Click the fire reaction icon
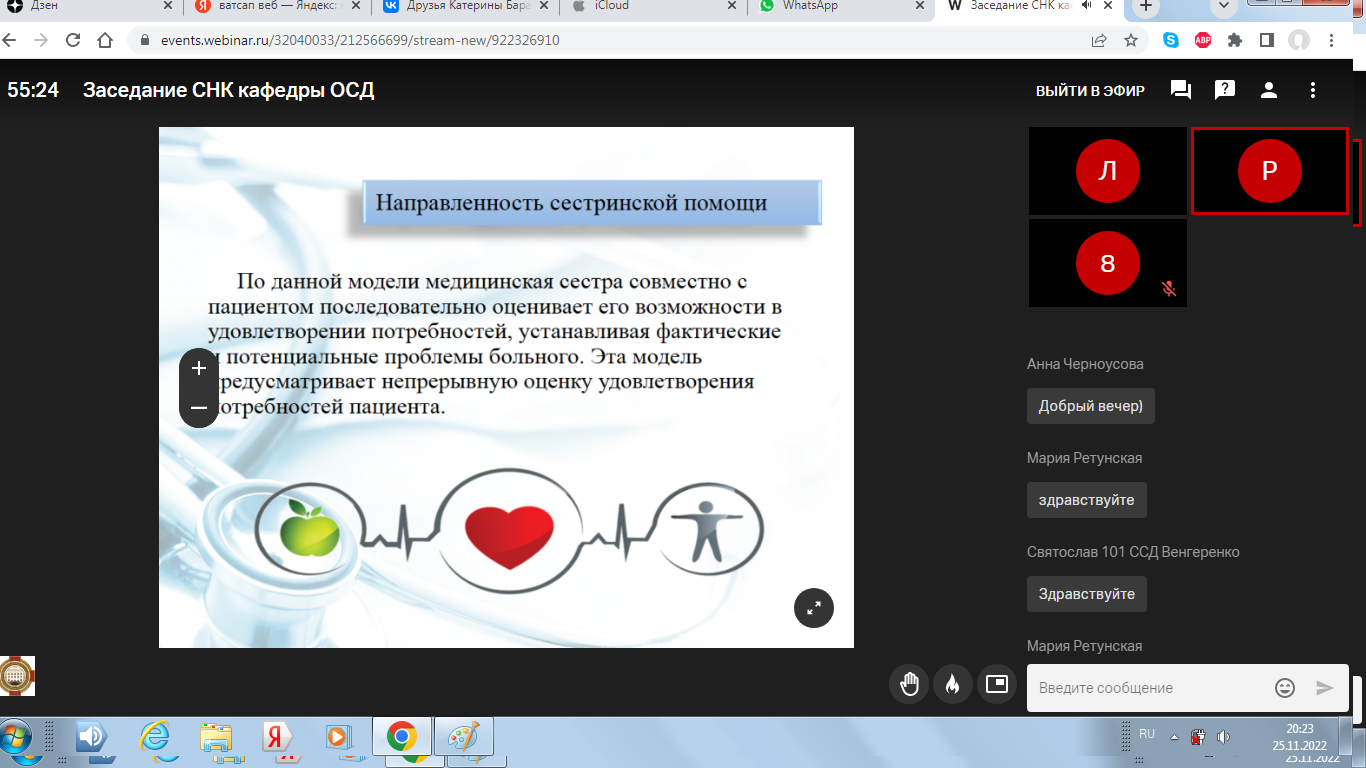 tap(952, 684)
